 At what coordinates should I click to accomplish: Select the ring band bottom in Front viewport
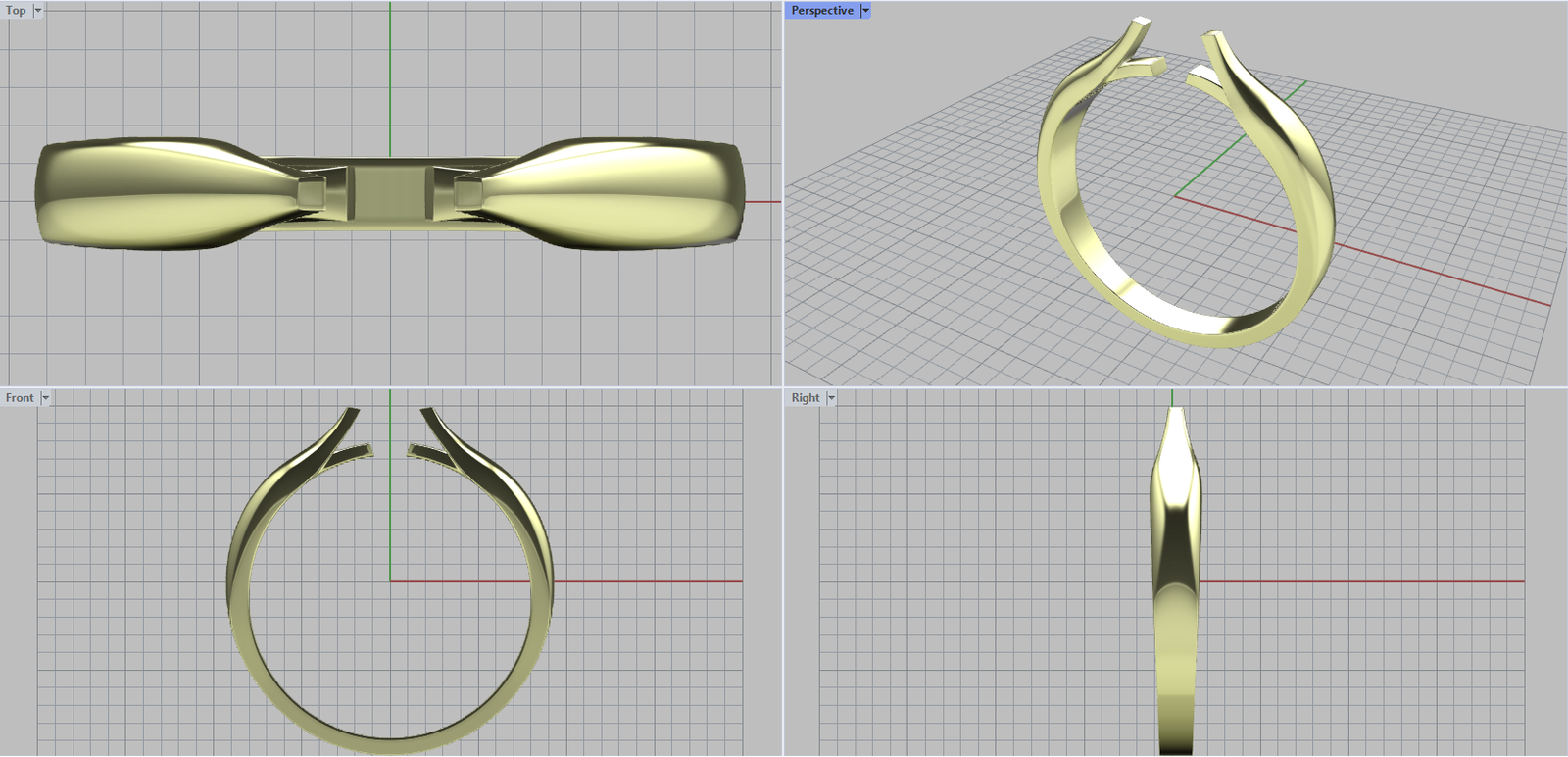(x=390, y=744)
